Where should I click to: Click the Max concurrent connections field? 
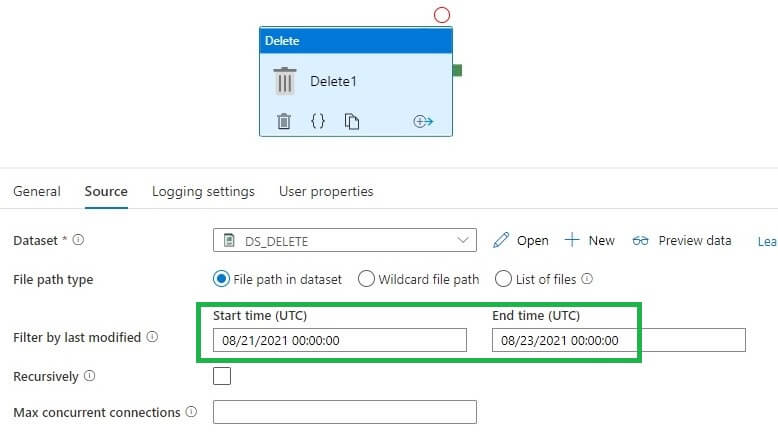coord(345,412)
